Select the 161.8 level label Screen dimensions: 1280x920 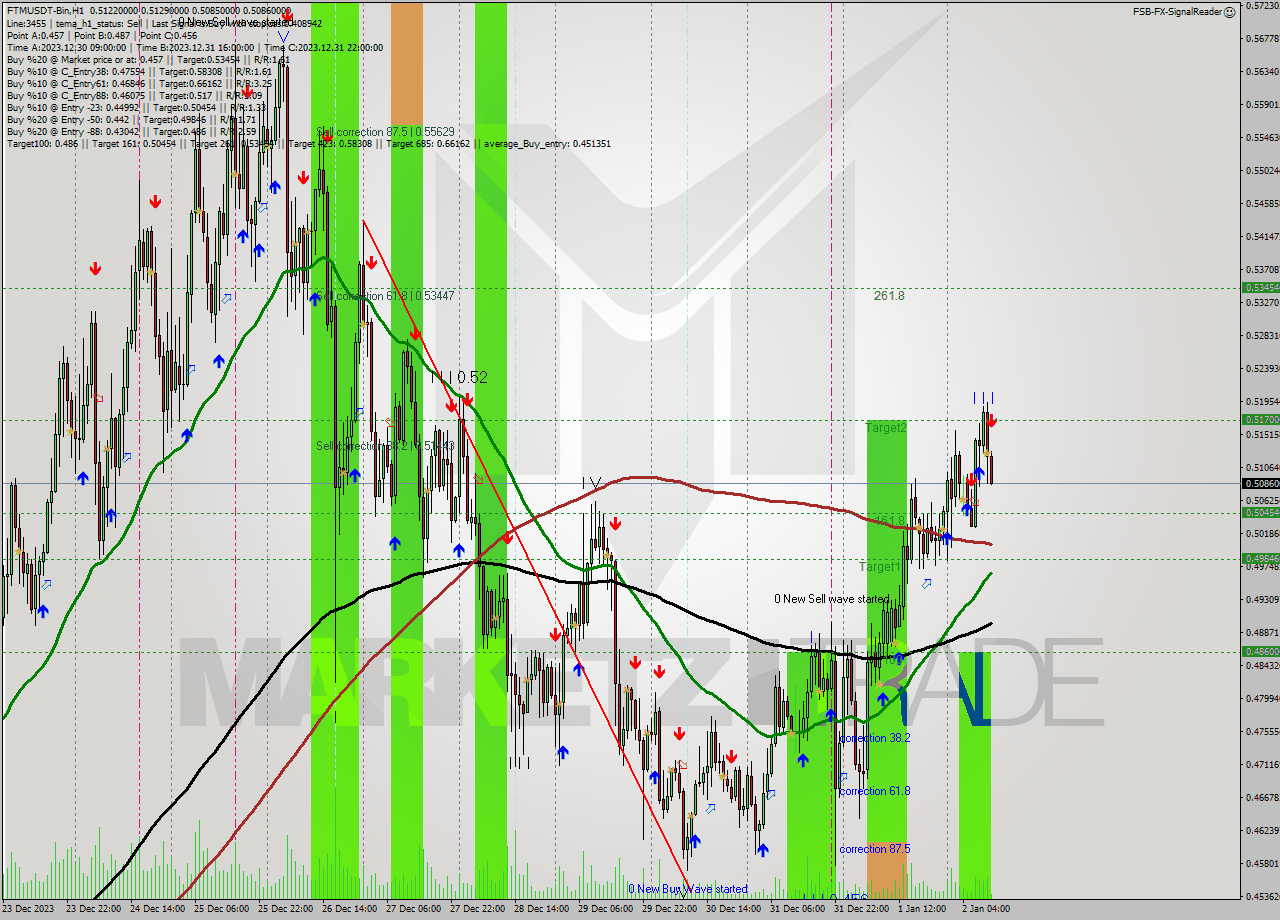[888, 519]
